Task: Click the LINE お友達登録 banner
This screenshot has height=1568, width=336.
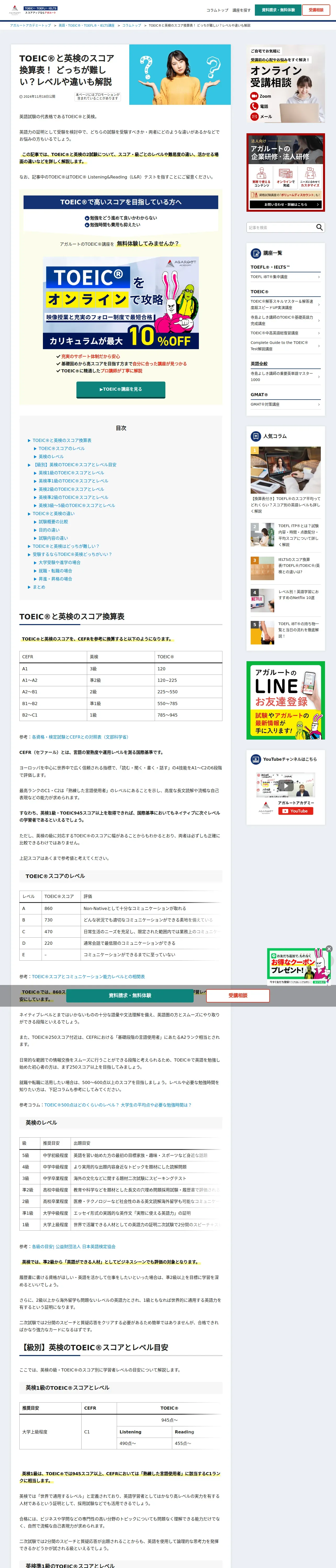Action: (x=285, y=700)
